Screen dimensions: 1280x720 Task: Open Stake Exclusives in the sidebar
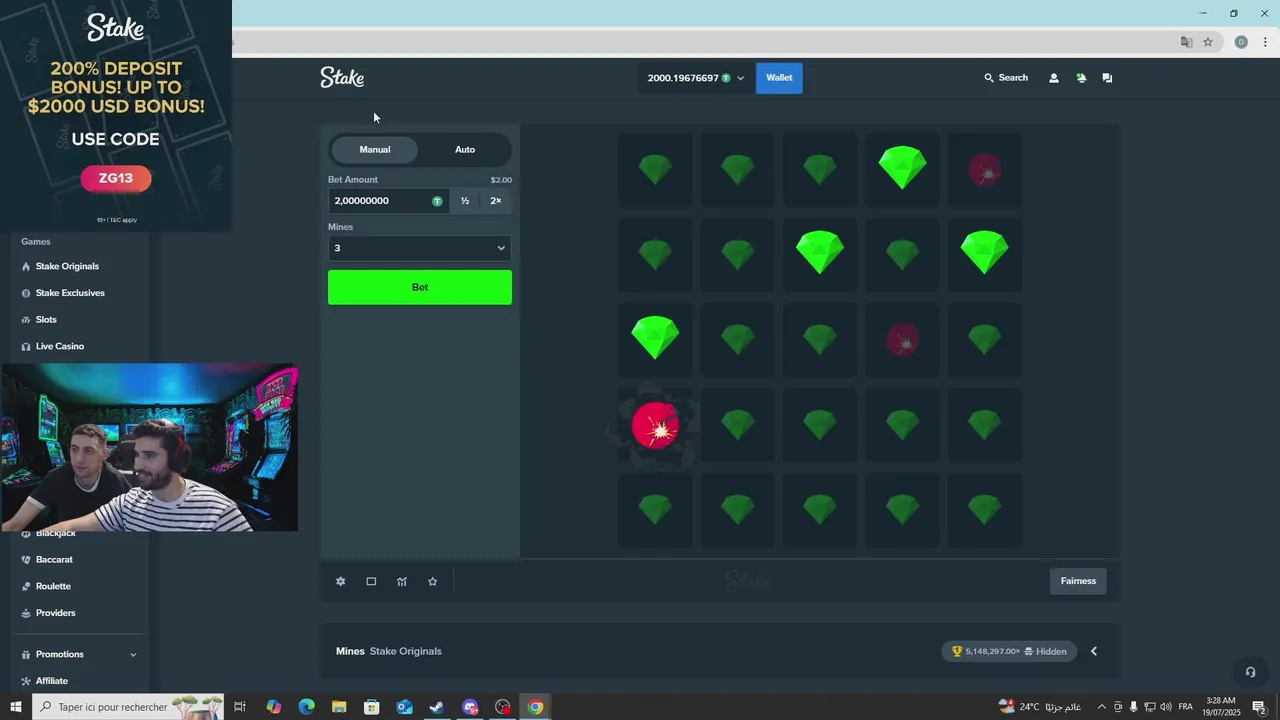[x=70, y=293]
